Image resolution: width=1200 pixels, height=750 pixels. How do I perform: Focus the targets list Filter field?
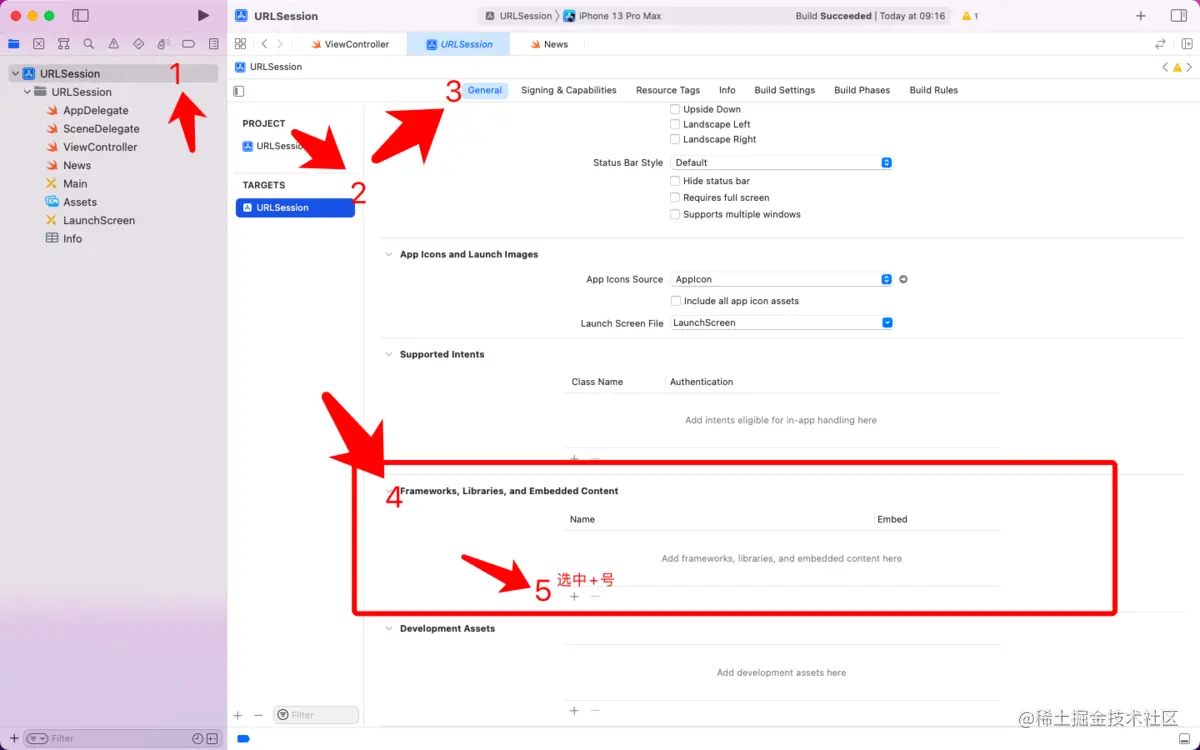click(x=316, y=715)
